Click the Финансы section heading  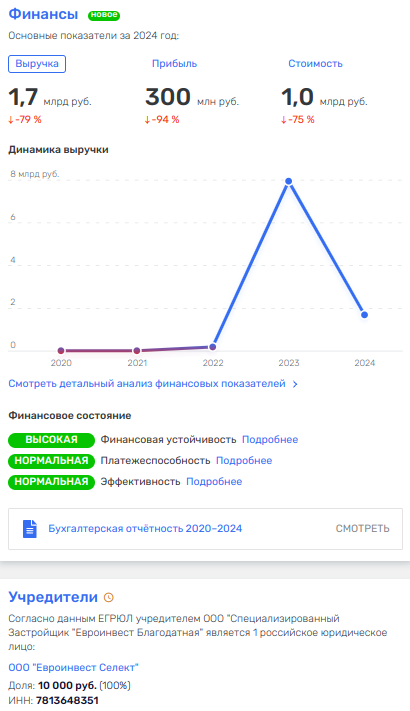point(43,14)
